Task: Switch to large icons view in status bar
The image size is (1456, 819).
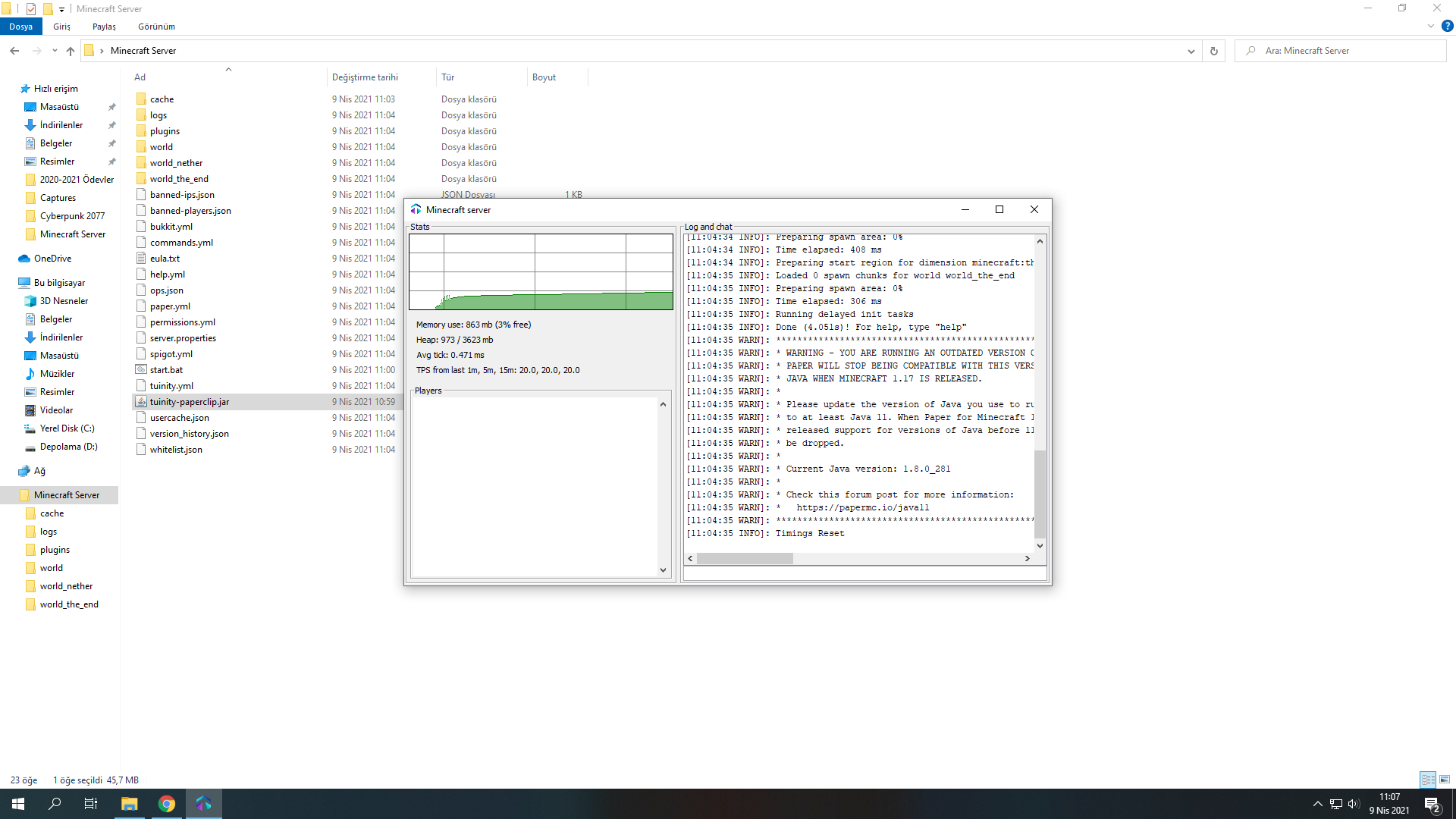Action: 1445,780
